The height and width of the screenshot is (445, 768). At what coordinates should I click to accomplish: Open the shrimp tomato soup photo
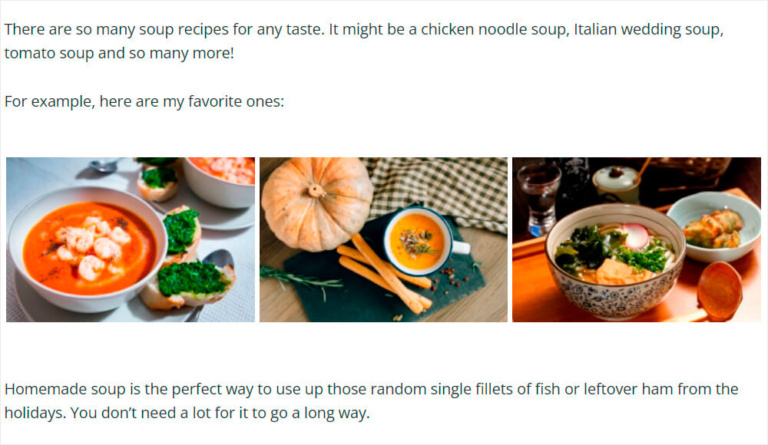[130, 240]
